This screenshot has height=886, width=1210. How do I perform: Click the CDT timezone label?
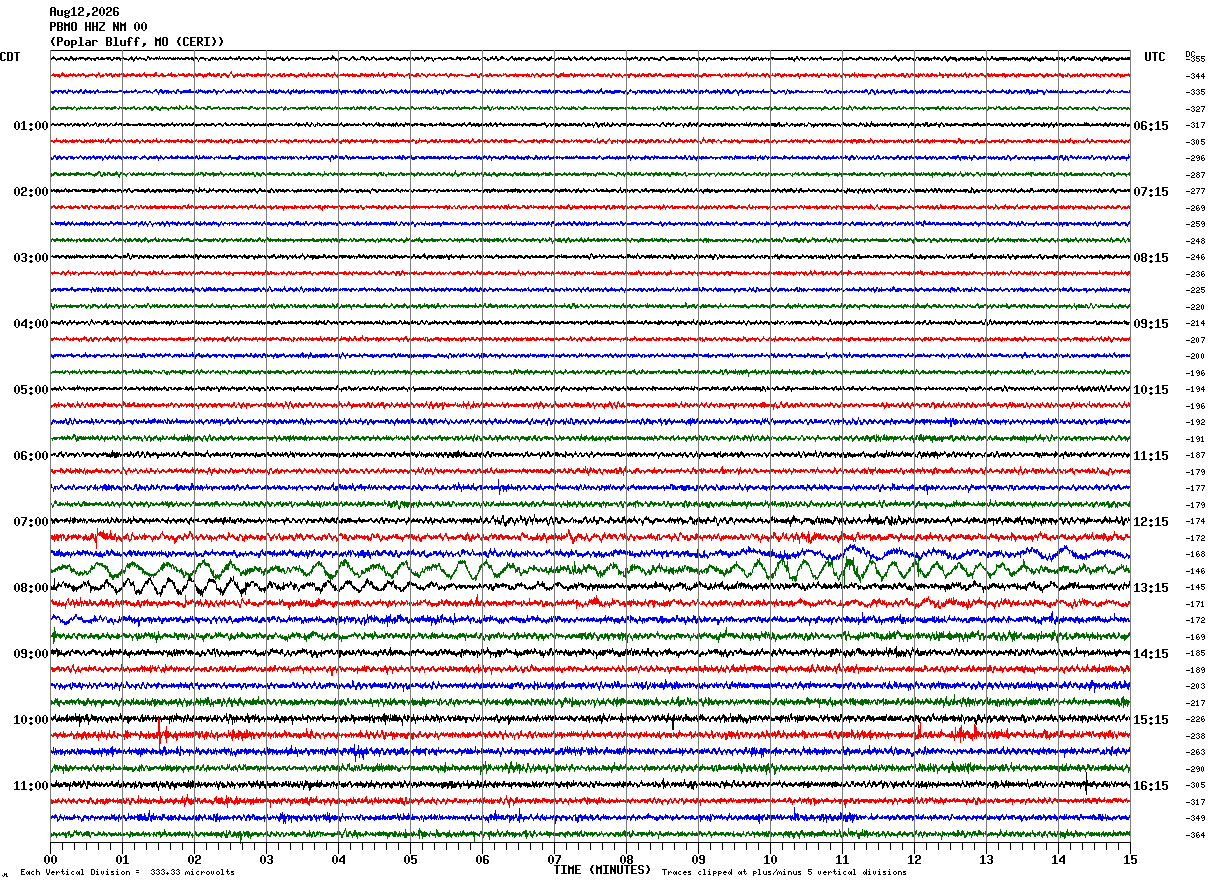point(10,57)
